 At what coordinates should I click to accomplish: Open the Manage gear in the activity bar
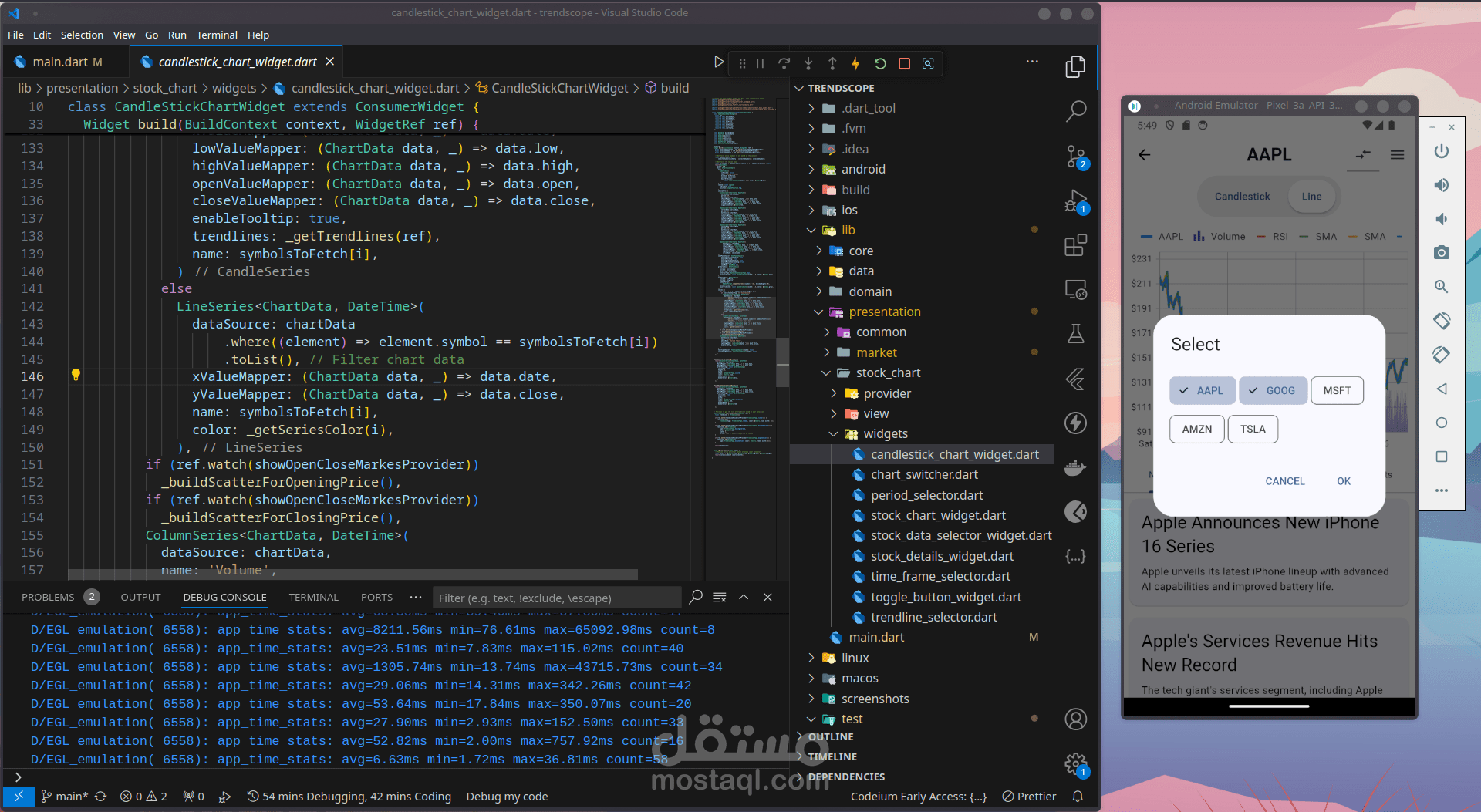[x=1075, y=764]
